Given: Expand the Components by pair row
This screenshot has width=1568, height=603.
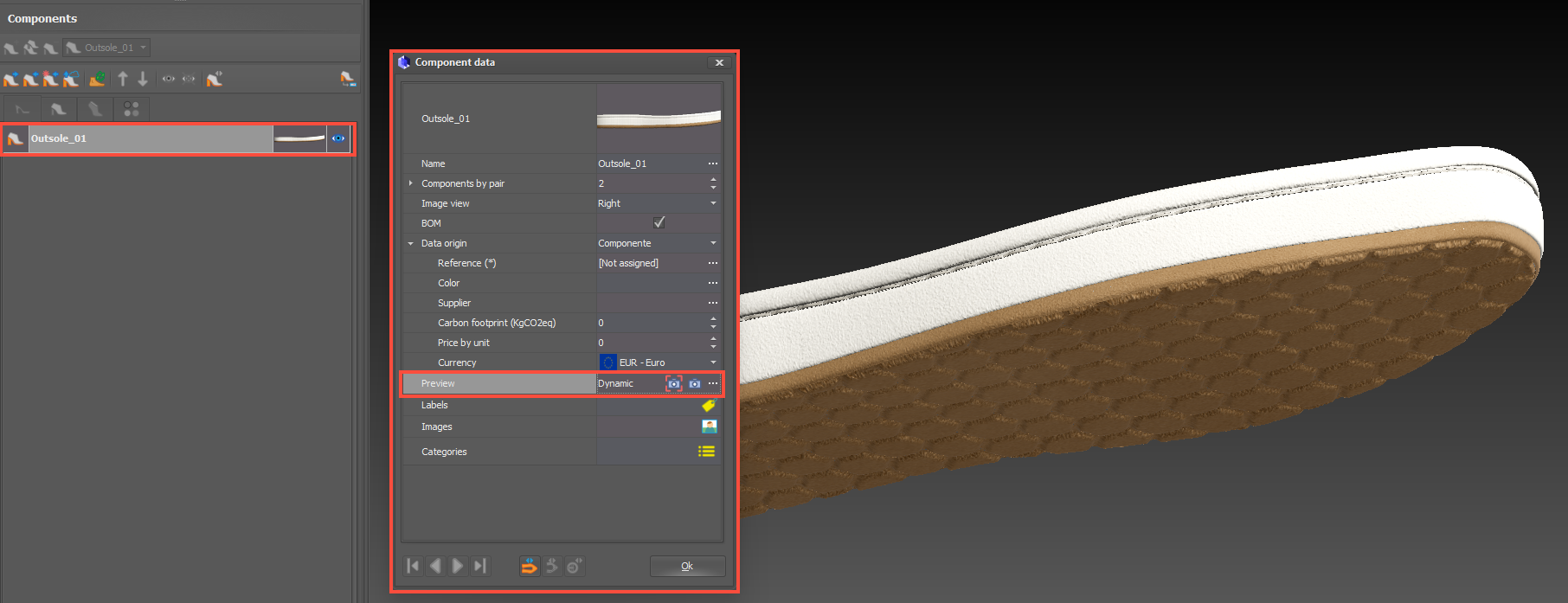Looking at the screenshot, I should pyautogui.click(x=411, y=183).
